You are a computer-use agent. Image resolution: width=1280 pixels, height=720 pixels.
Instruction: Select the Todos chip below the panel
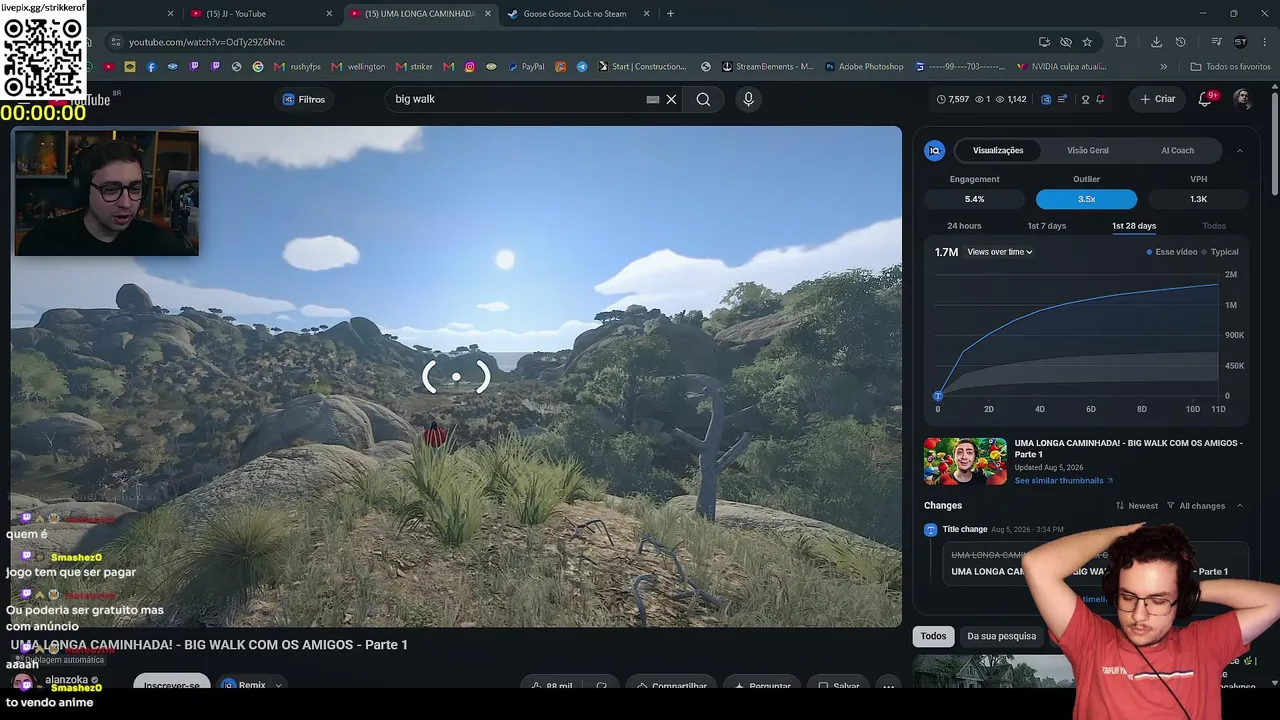[933, 636]
